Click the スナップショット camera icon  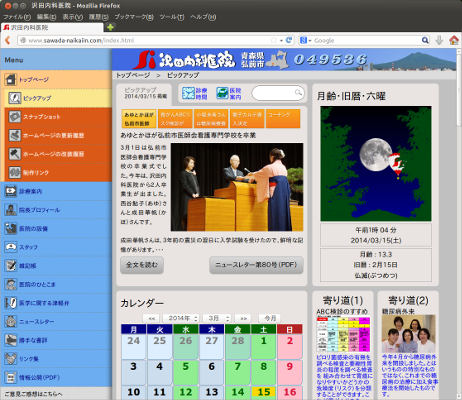(x=15, y=117)
